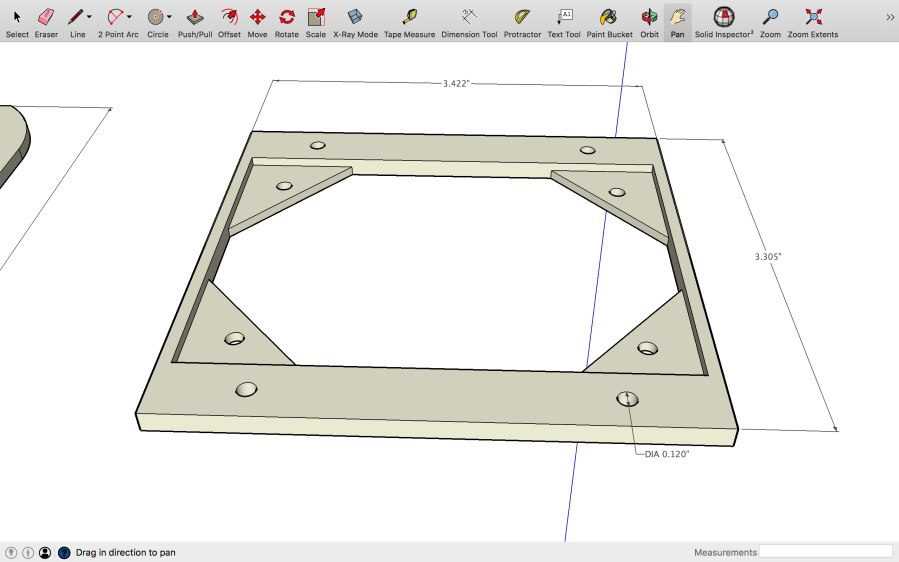Open the help question mark in status bar

click(64, 552)
